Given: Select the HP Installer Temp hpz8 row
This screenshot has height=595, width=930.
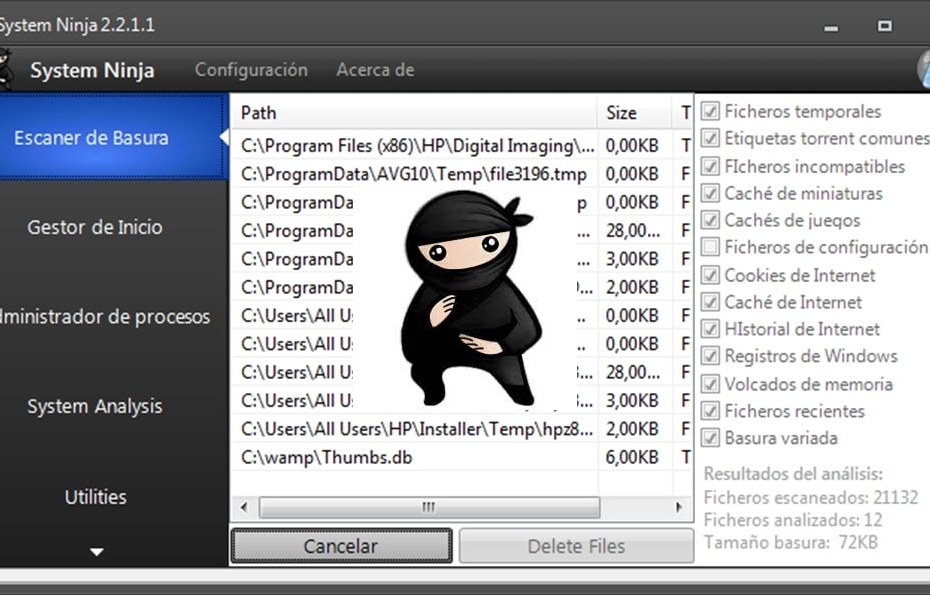Looking at the screenshot, I should point(461,429).
